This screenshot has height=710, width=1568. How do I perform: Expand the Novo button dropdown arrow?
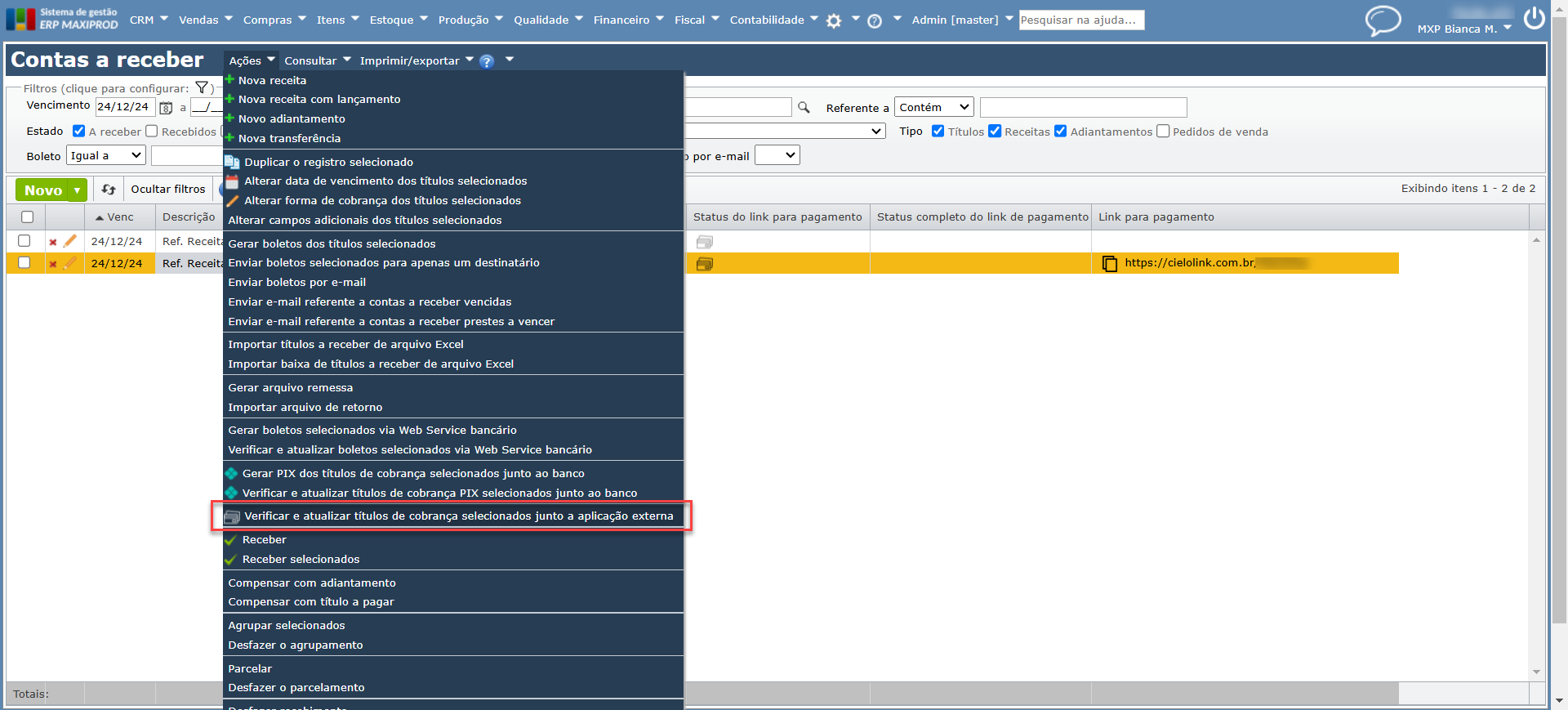coord(78,190)
